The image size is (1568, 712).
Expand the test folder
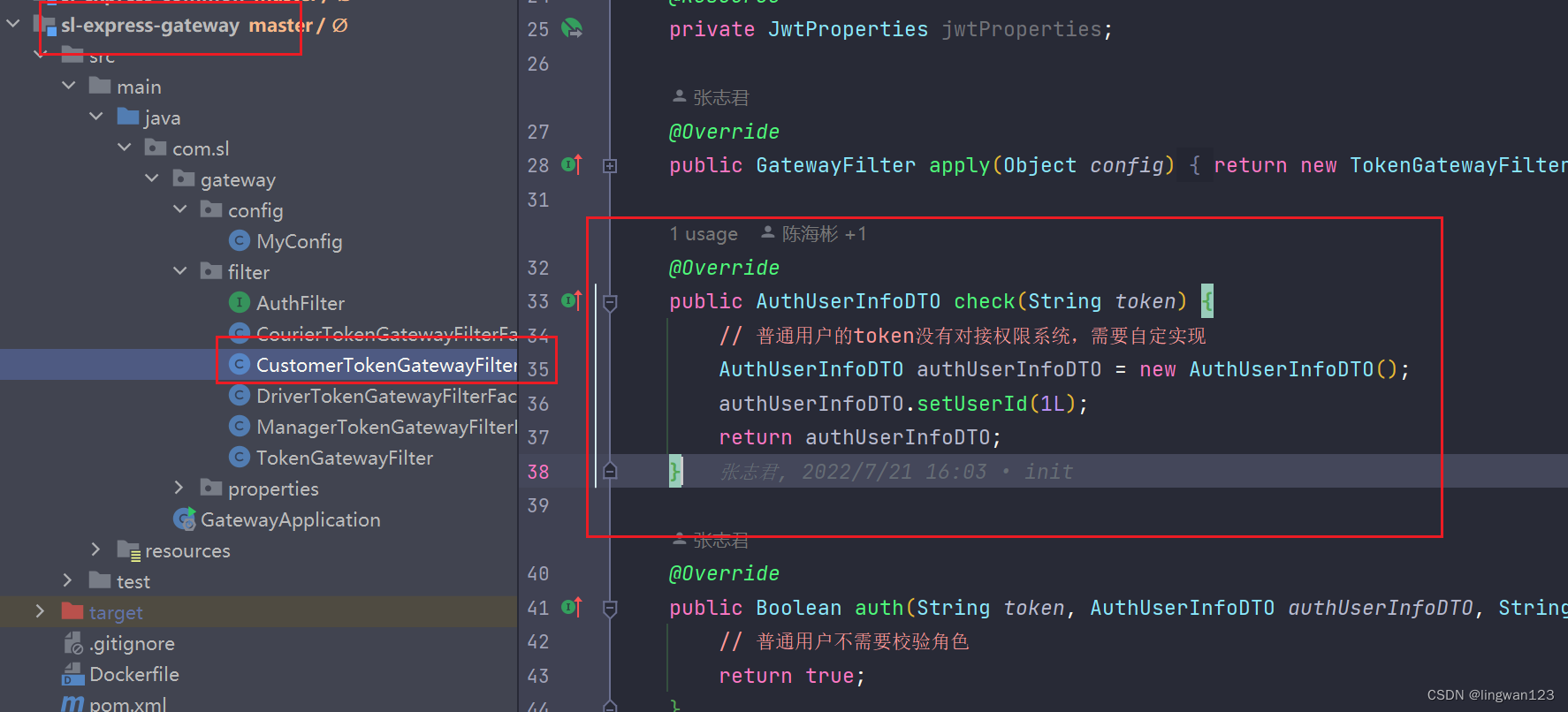(69, 580)
